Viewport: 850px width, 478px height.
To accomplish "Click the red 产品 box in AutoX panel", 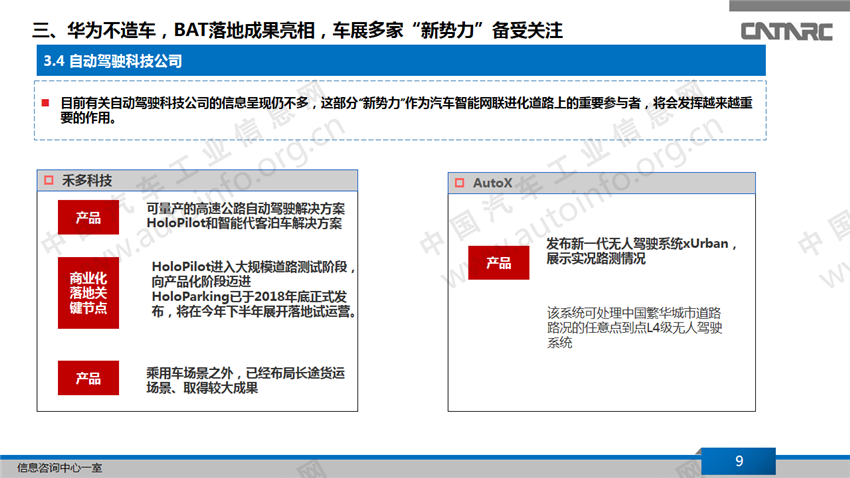I will coord(499,263).
